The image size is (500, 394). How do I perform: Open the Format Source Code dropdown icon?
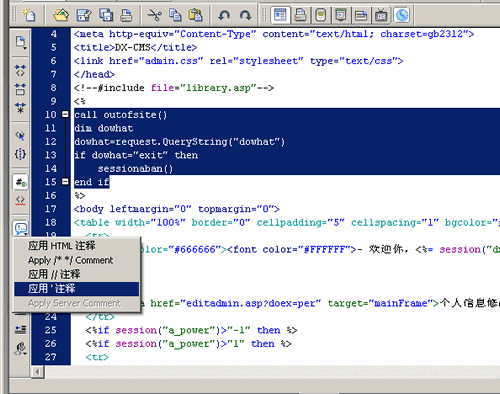21,348
